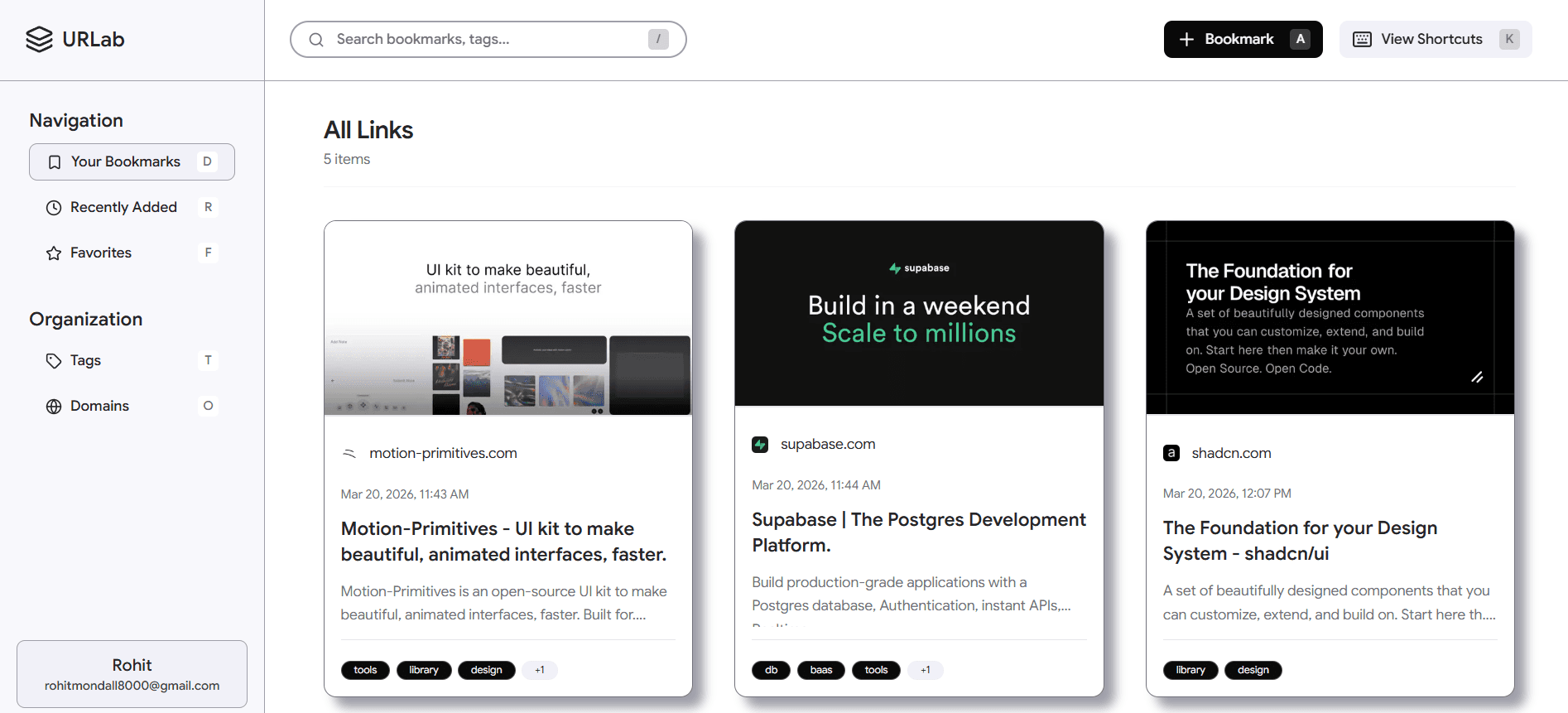1568x713 pixels.
Task: Click the globe icon beside Domains
Action: pos(54,407)
